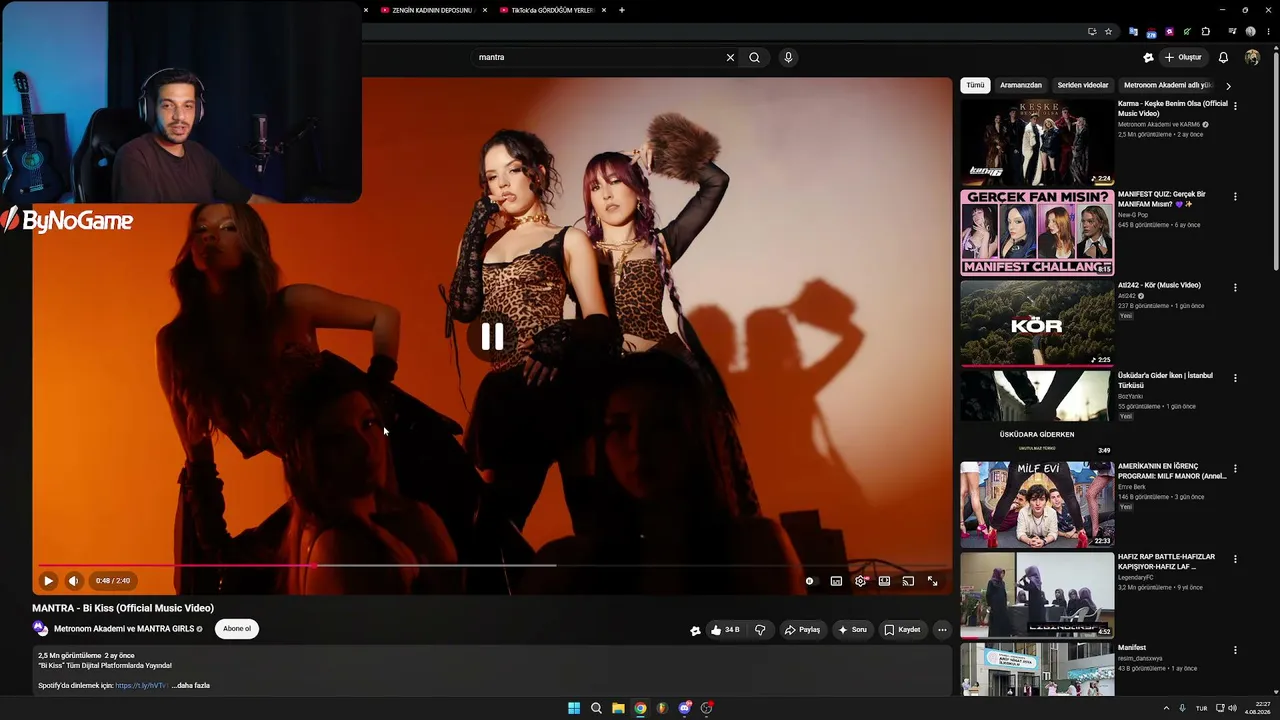Open YouTube notifications bell
The height and width of the screenshot is (720, 1280).
tap(1223, 58)
